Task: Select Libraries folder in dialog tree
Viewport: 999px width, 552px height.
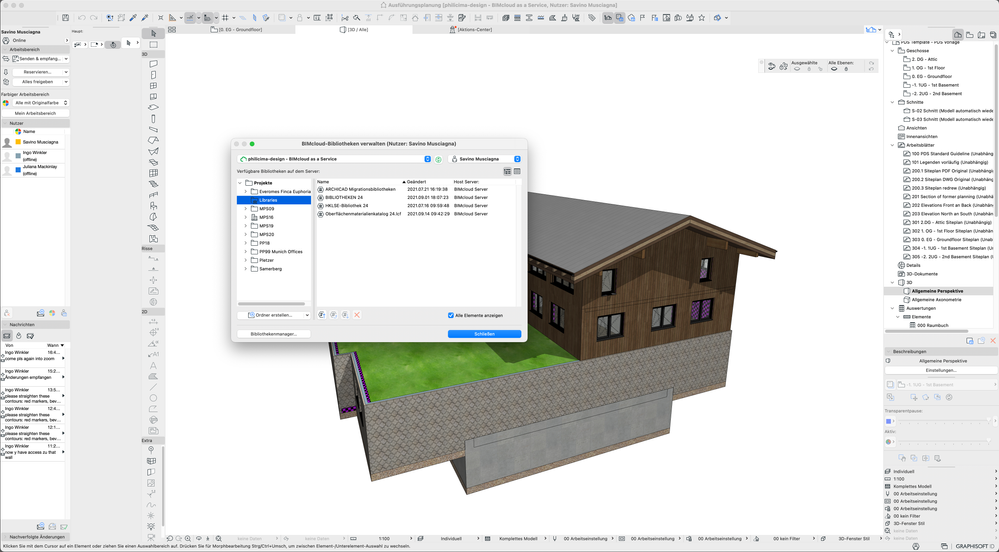Action: pyautogui.click(x=274, y=200)
